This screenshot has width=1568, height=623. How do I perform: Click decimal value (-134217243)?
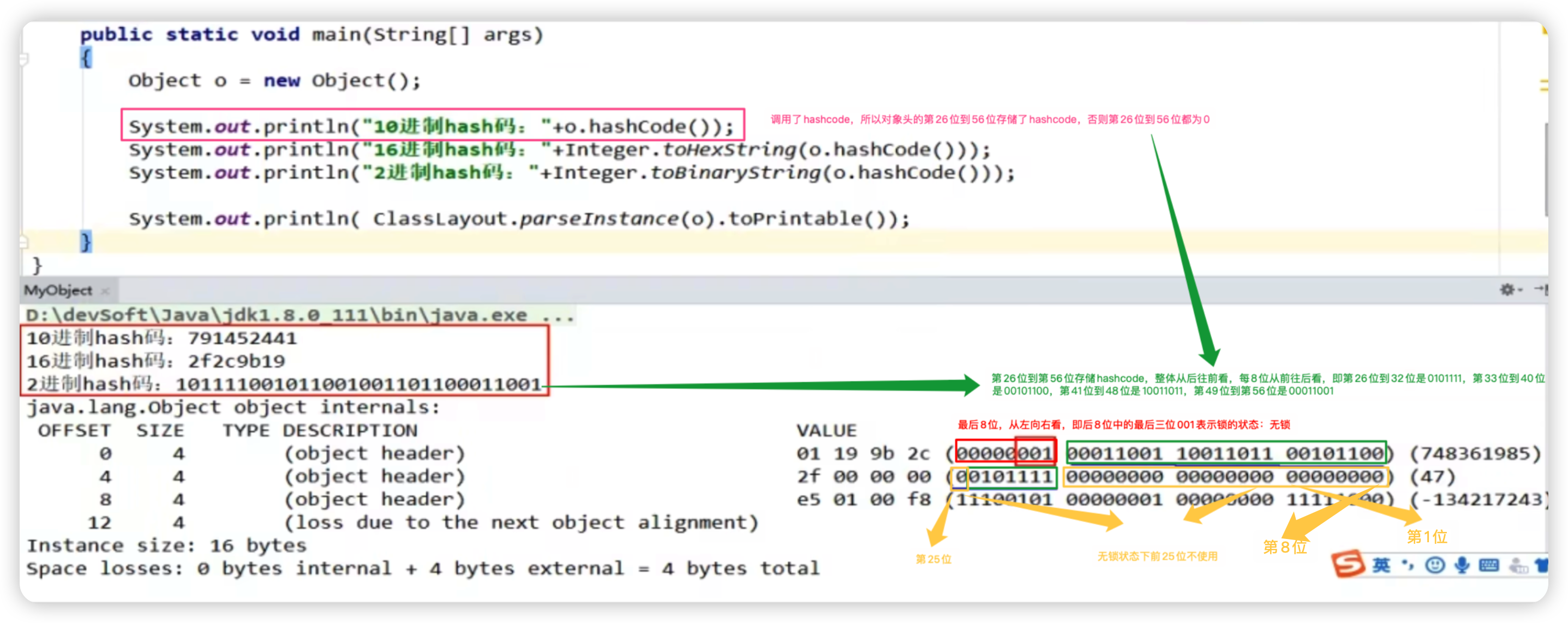pos(1478,500)
